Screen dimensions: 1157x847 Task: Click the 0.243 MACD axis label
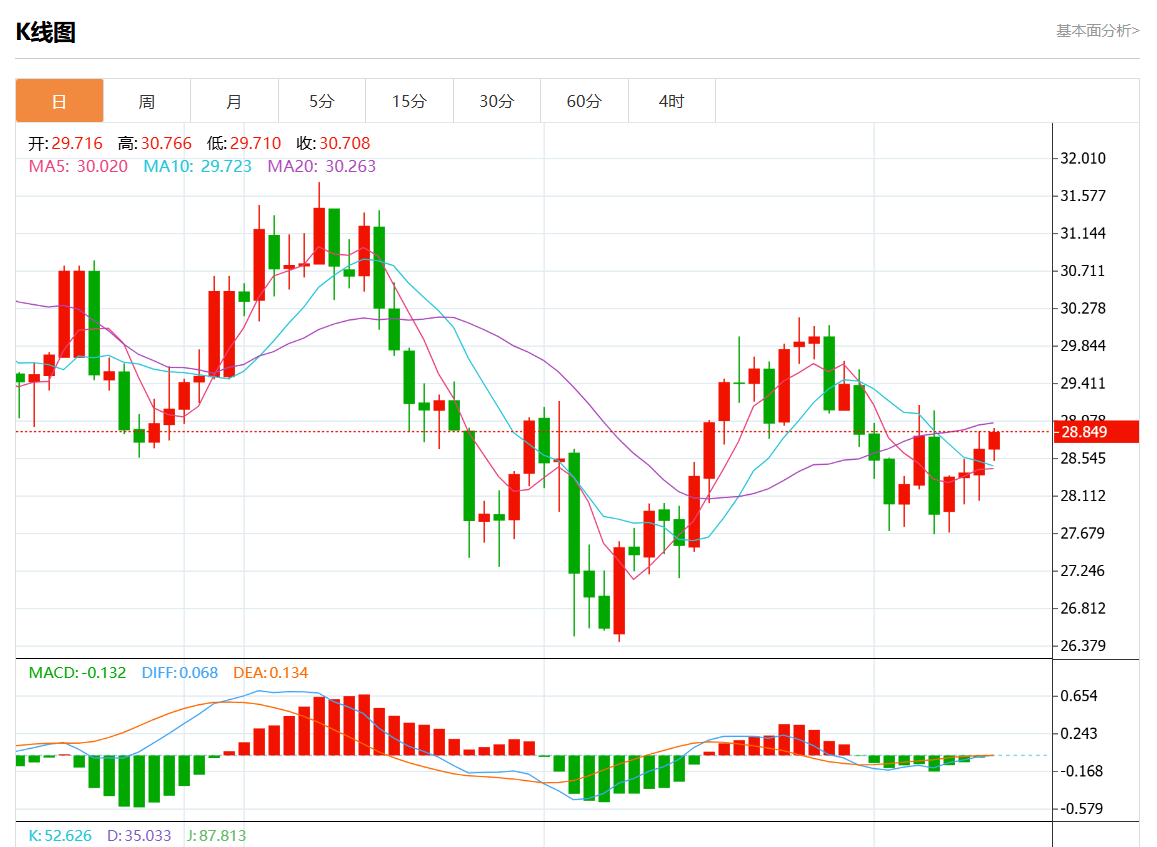coord(1079,733)
